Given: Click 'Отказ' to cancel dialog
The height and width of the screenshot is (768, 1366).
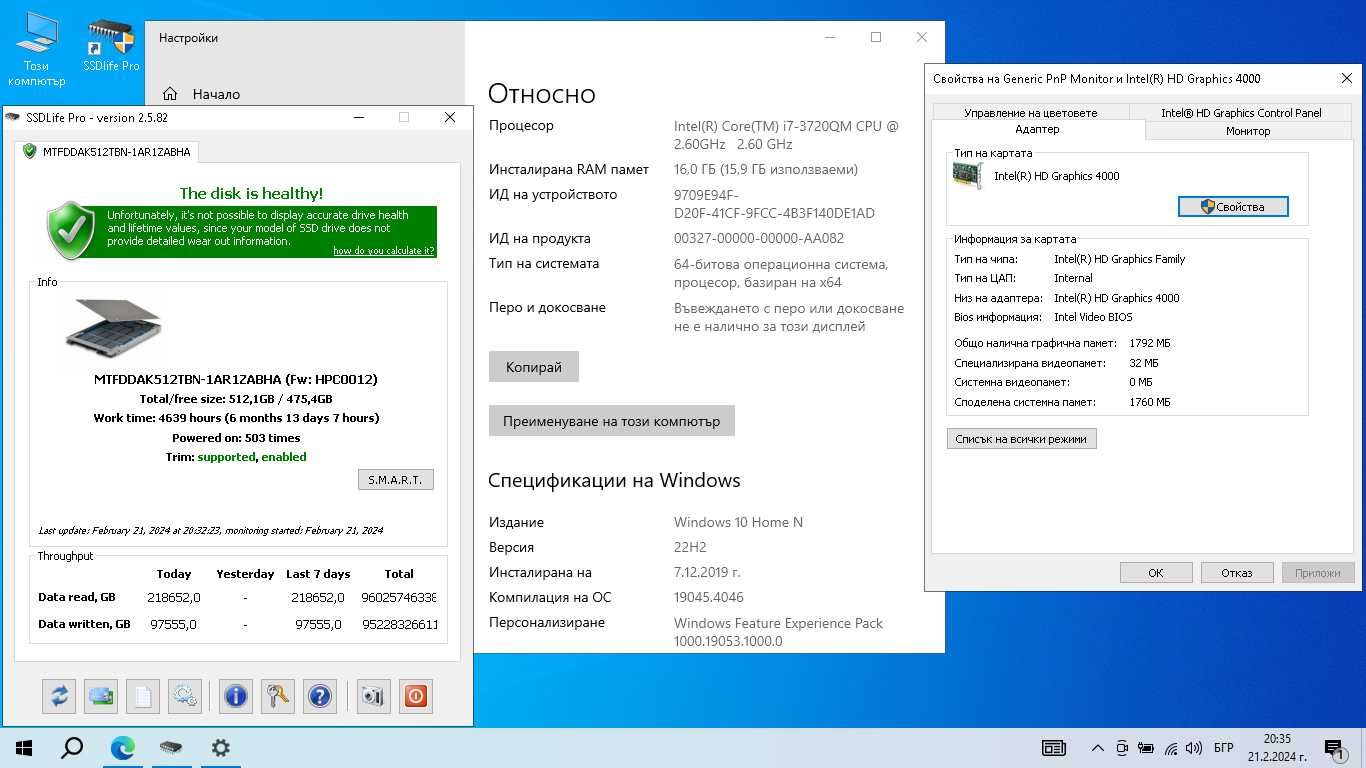Looking at the screenshot, I should pyautogui.click(x=1237, y=573).
